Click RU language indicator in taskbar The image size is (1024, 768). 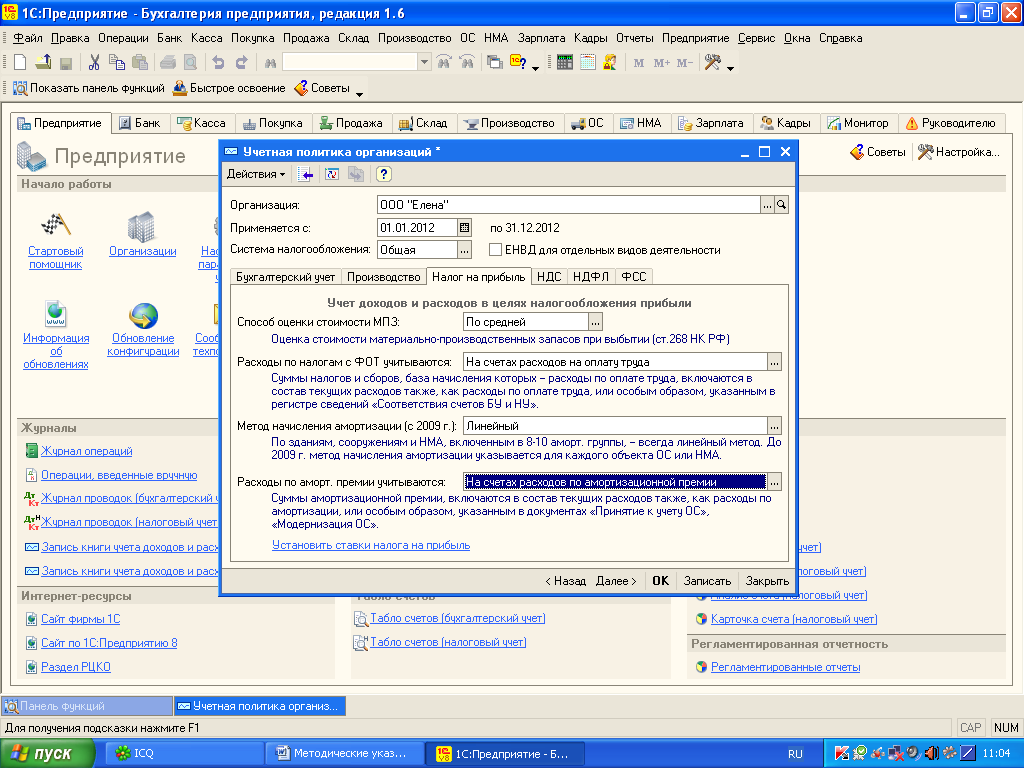(795, 754)
